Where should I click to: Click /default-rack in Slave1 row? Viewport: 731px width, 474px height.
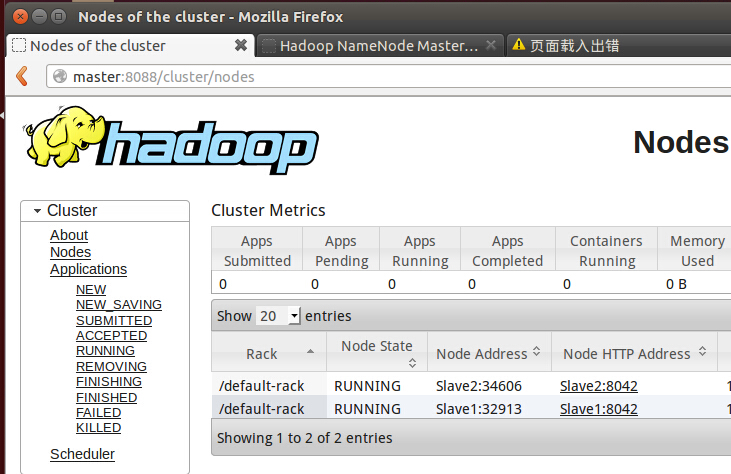click(x=262, y=409)
